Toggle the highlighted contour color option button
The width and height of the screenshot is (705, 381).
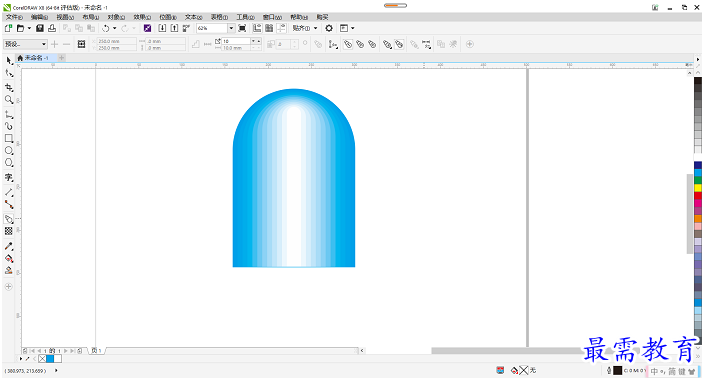(x=399, y=44)
